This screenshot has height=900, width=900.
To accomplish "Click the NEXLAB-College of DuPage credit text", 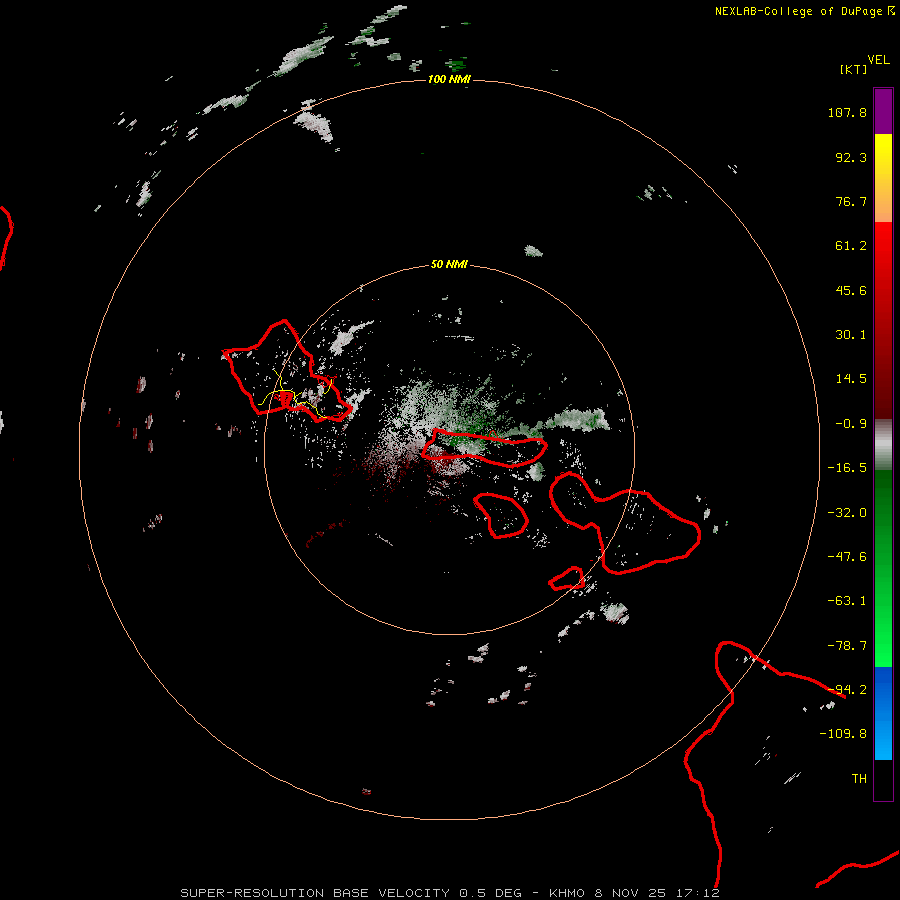I will click(x=804, y=11).
